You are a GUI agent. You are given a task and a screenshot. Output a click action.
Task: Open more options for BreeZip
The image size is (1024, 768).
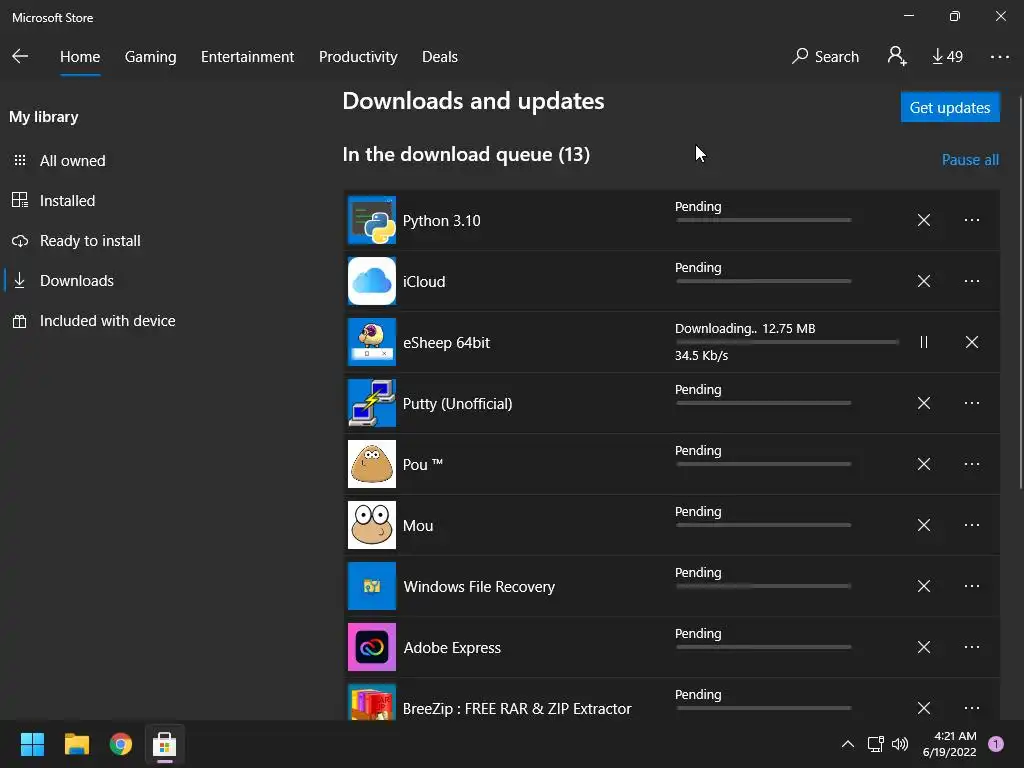tap(972, 708)
